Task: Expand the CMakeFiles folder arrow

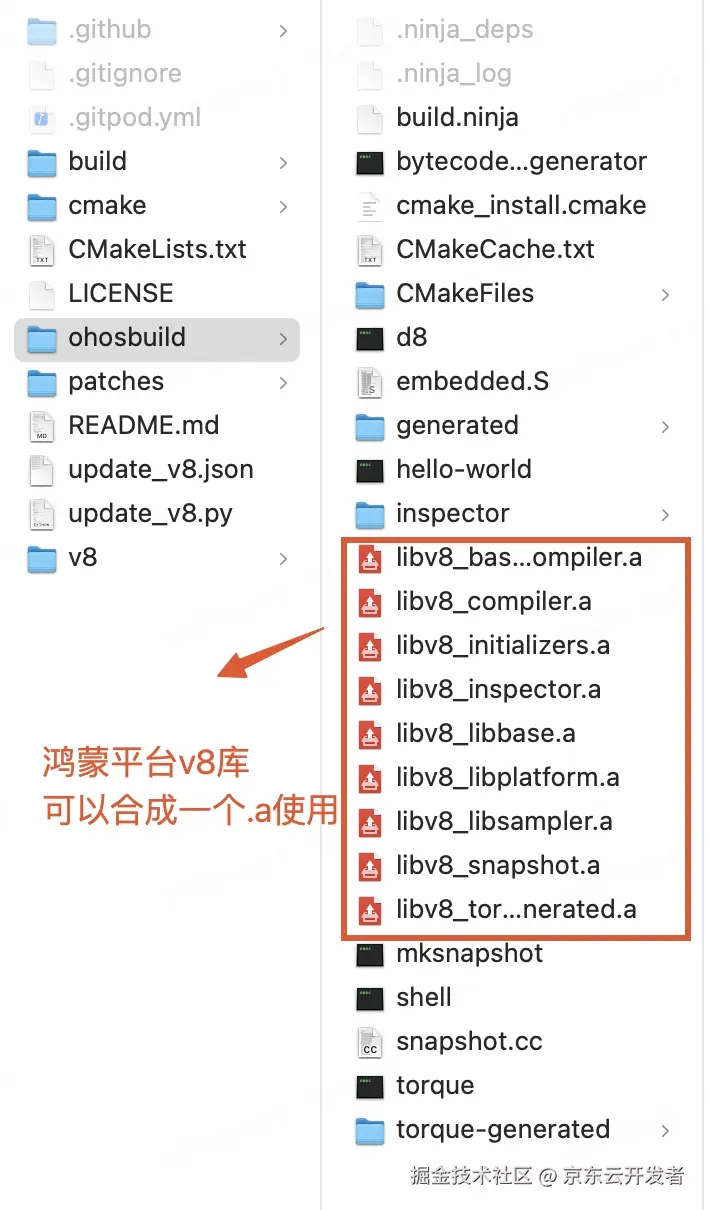Action: pyautogui.click(x=665, y=294)
